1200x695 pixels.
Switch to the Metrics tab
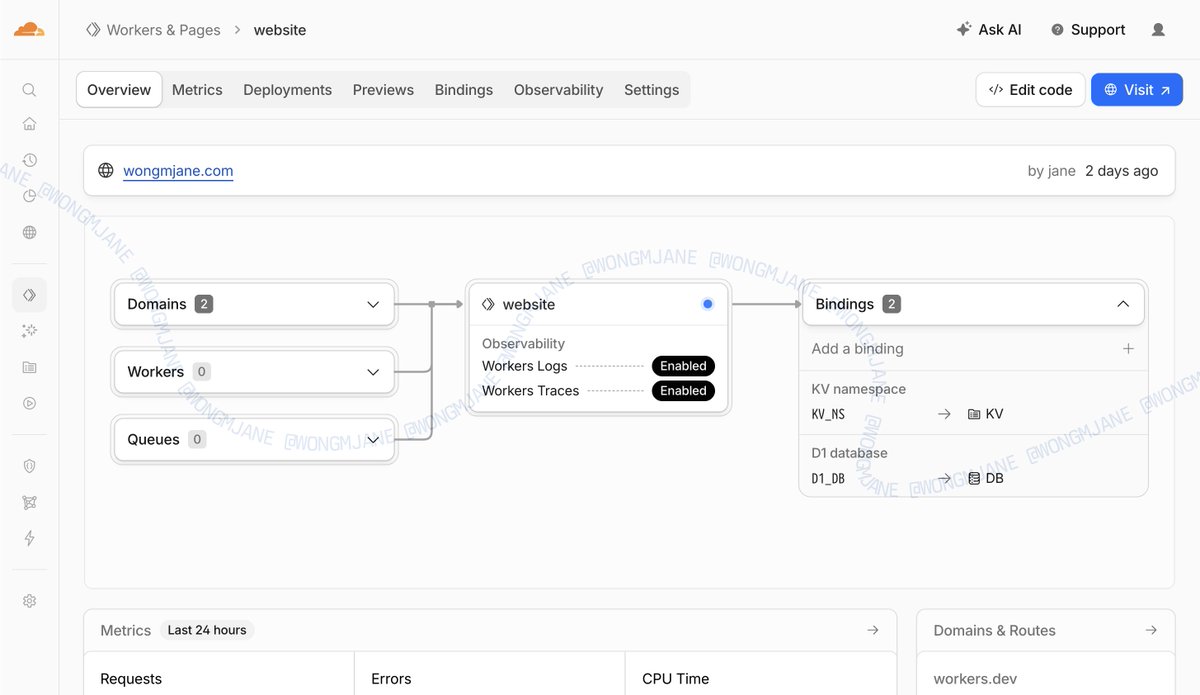tap(197, 90)
